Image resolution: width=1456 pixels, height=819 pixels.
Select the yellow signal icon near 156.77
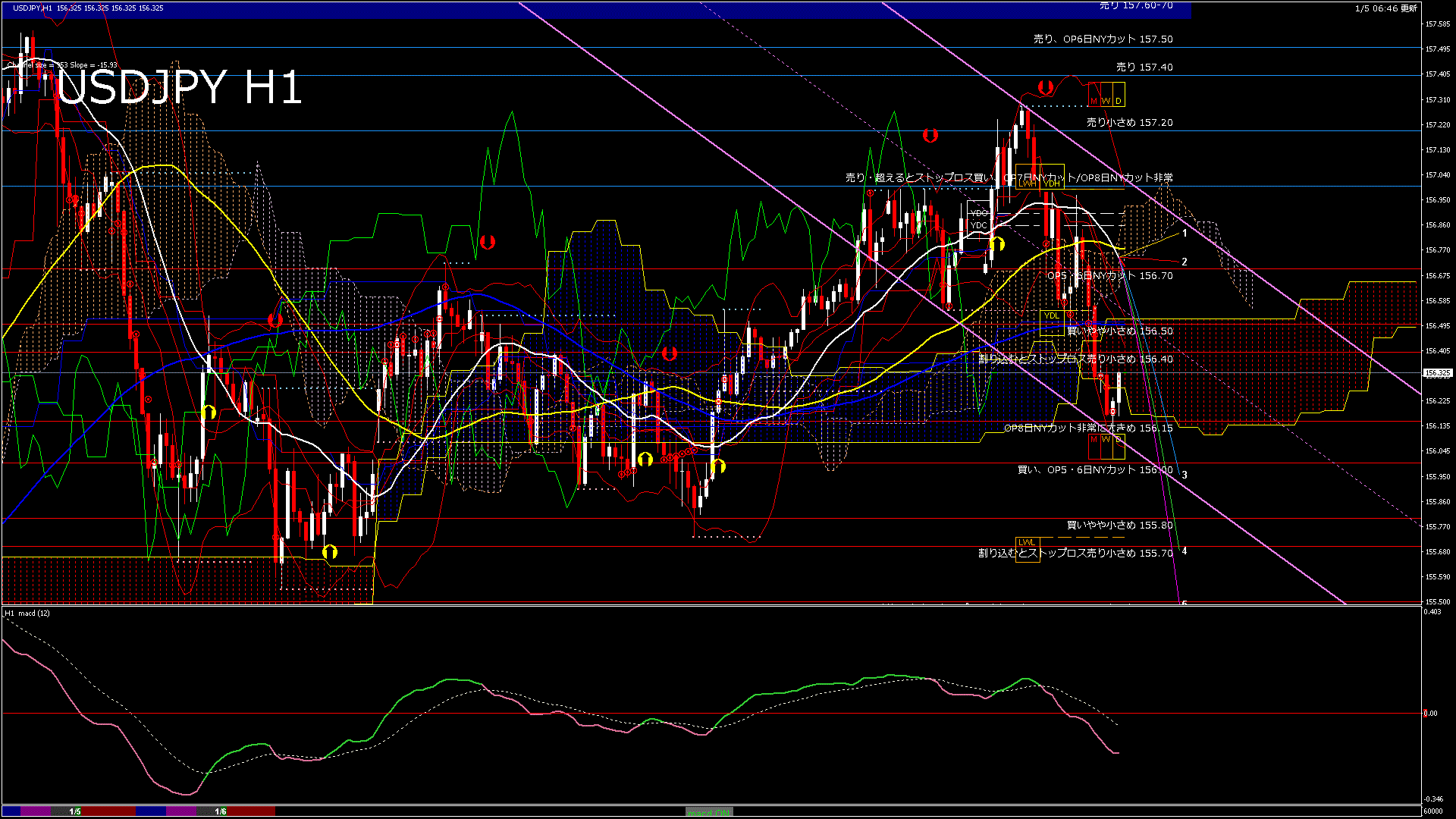pos(997,244)
